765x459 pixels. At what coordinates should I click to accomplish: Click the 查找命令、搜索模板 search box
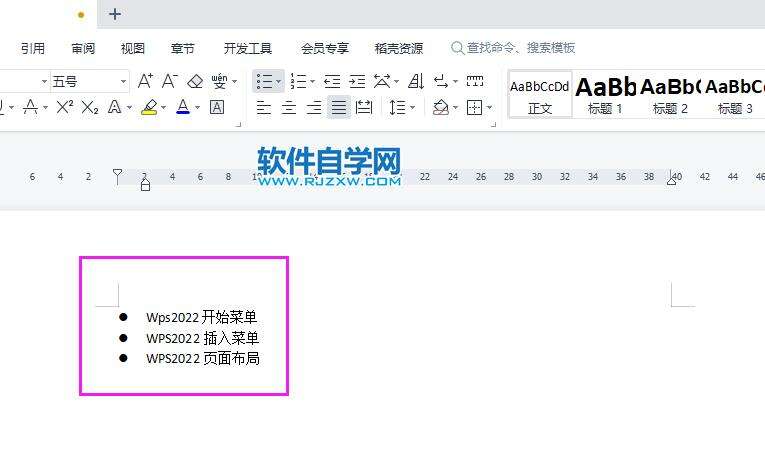pyautogui.click(x=513, y=48)
